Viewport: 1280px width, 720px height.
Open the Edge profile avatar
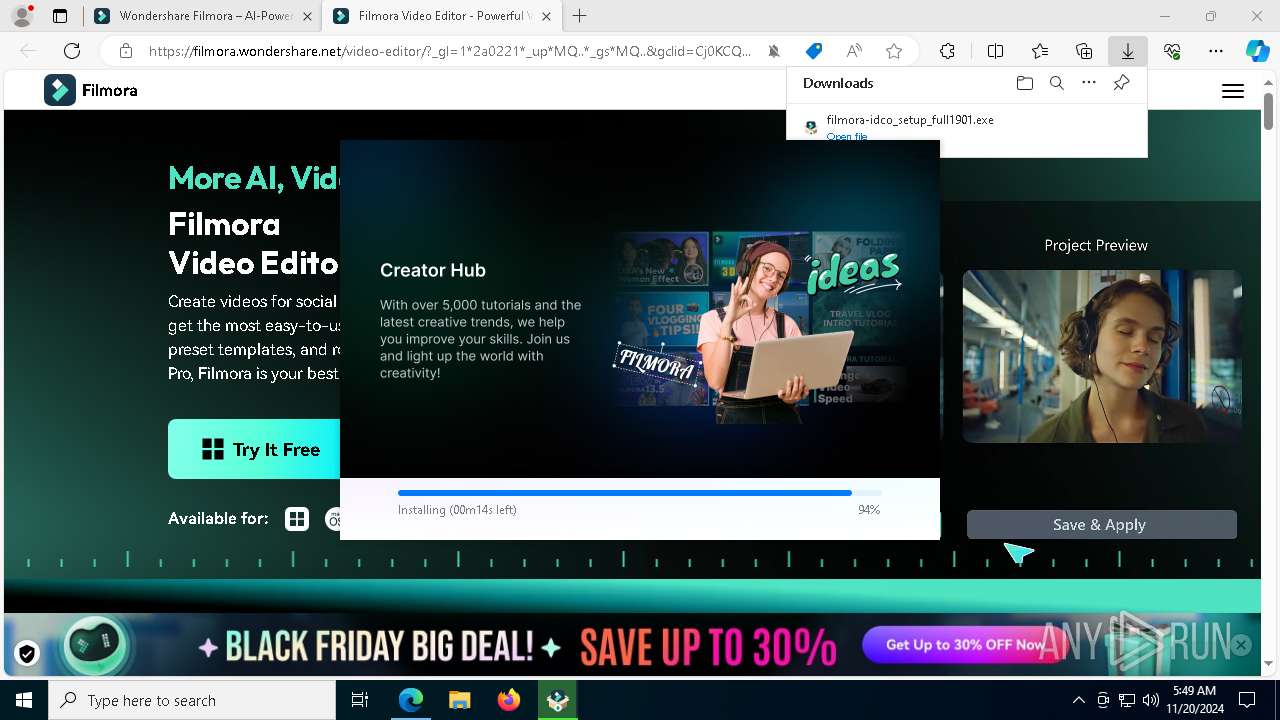click(x=21, y=16)
